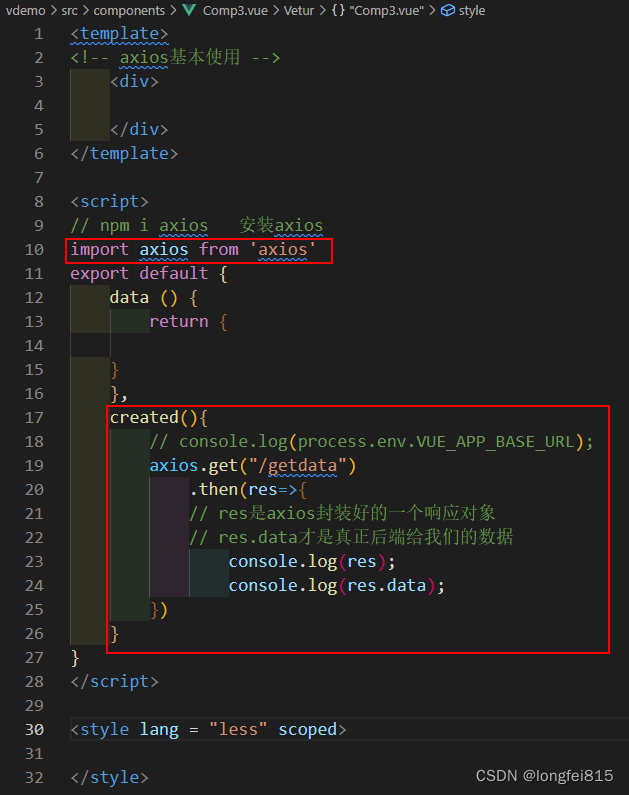Click the closing </script> tag
Viewport: 629px width, 795px height.
click(x=115, y=681)
